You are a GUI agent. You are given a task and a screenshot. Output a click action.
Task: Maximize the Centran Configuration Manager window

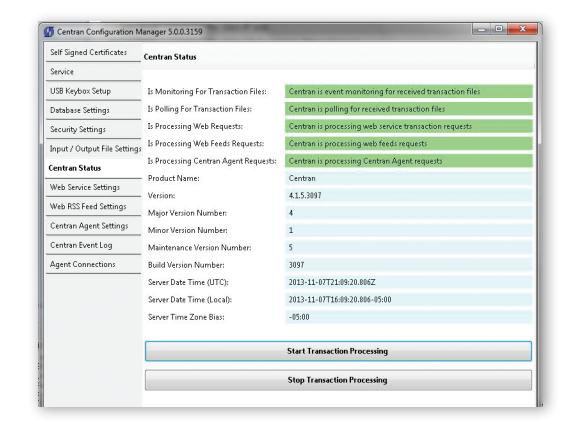pos(499,29)
